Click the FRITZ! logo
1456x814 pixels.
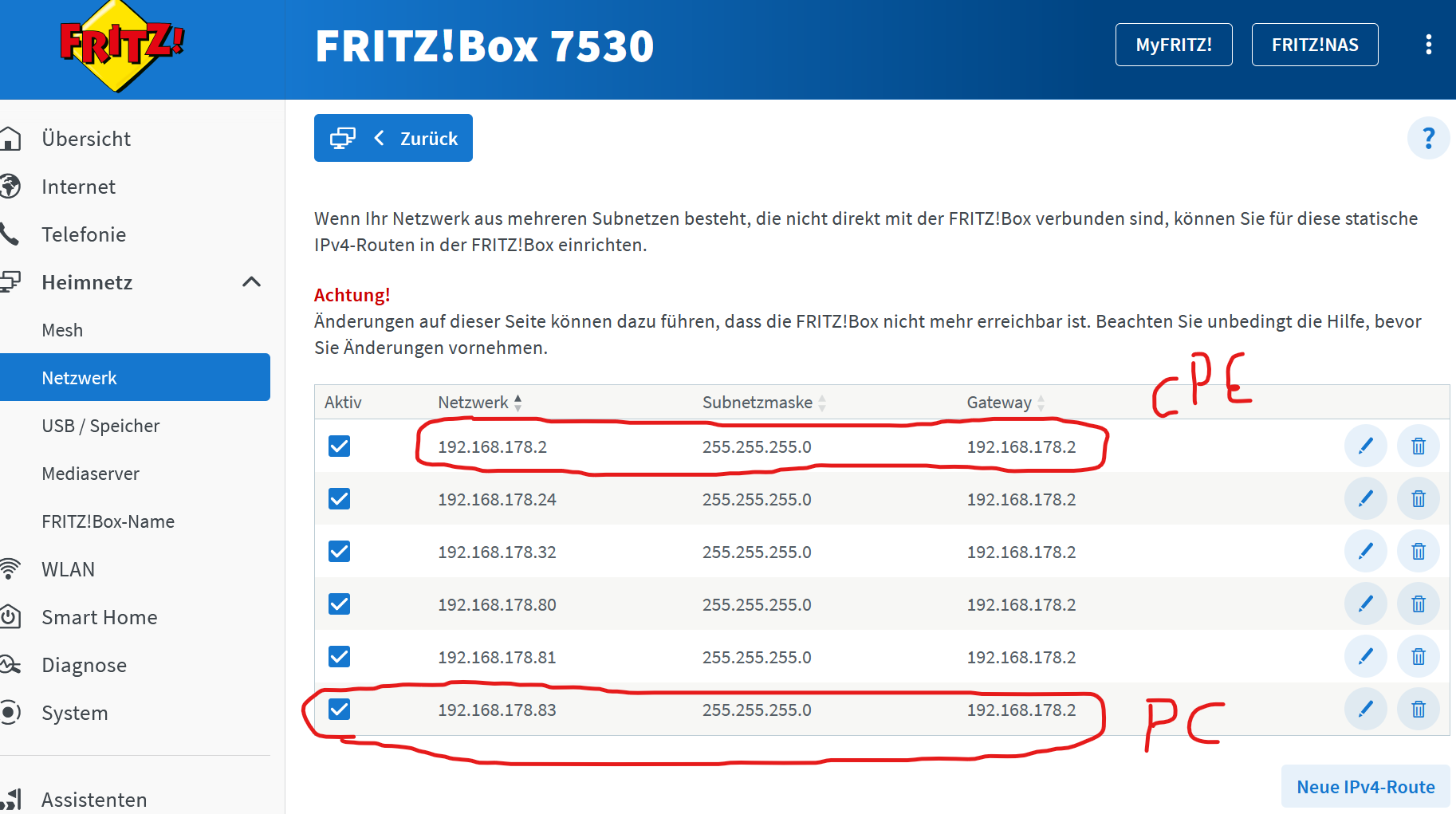click(121, 45)
